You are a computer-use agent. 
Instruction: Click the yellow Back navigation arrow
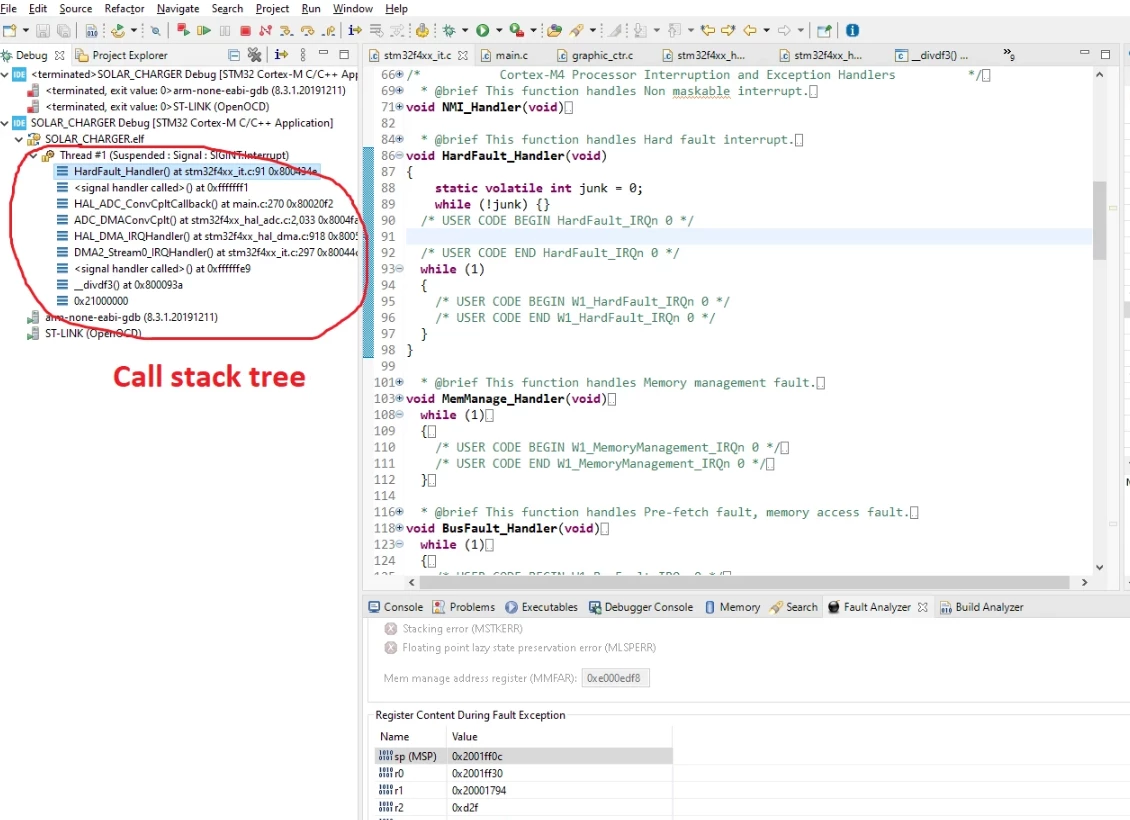tap(749, 30)
